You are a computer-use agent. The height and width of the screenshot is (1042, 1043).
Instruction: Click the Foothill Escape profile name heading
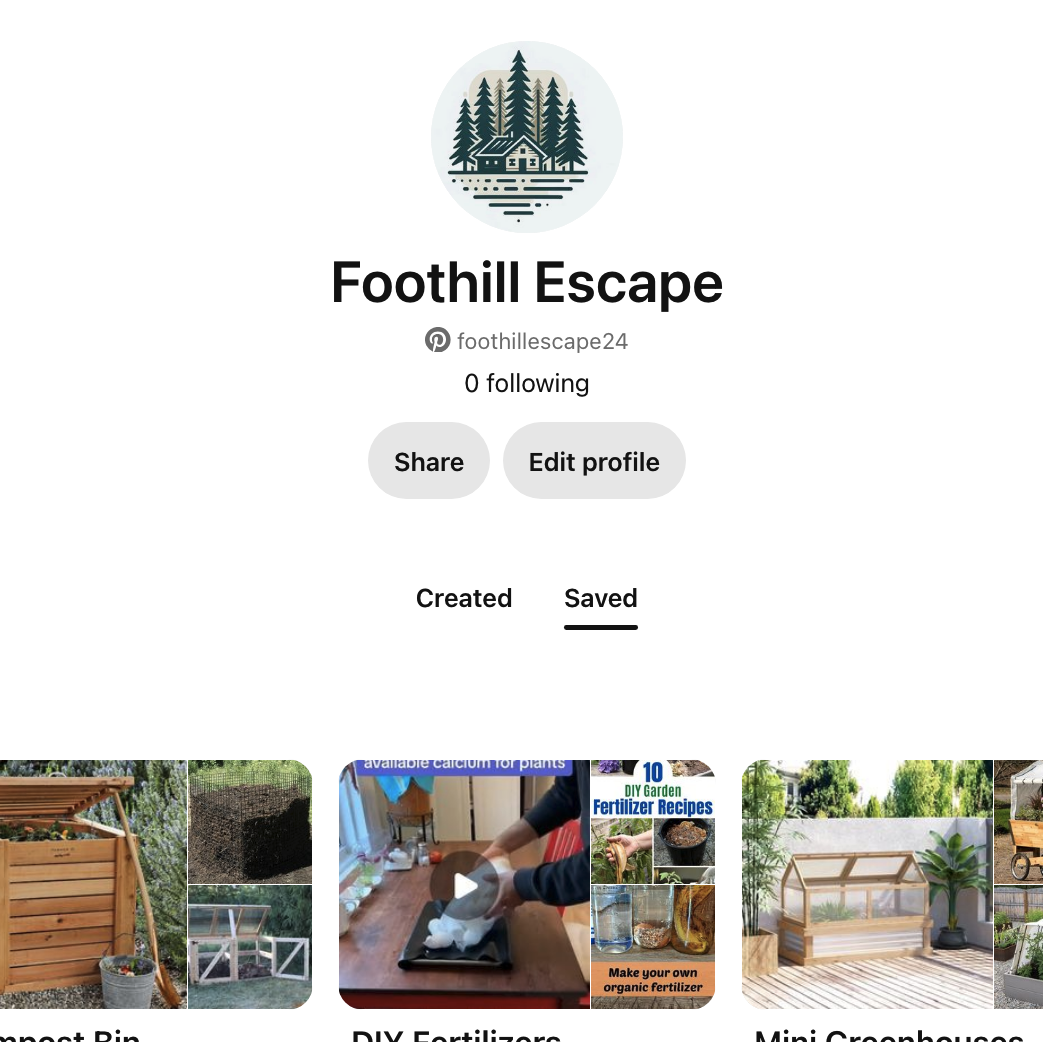point(527,283)
